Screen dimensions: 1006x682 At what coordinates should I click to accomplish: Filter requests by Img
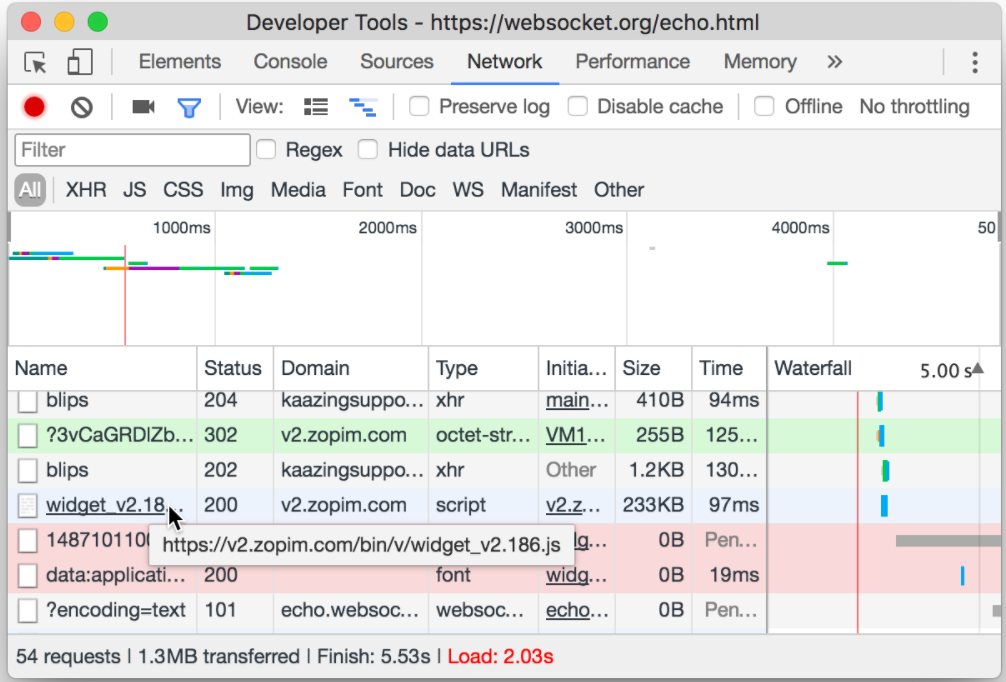(x=237, y=190)
